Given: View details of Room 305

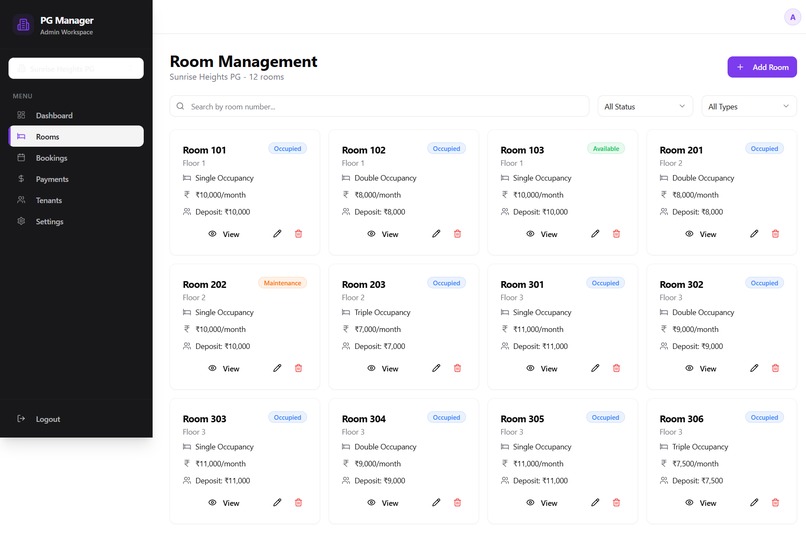Looking at the screenshot, I should (542, 503).
